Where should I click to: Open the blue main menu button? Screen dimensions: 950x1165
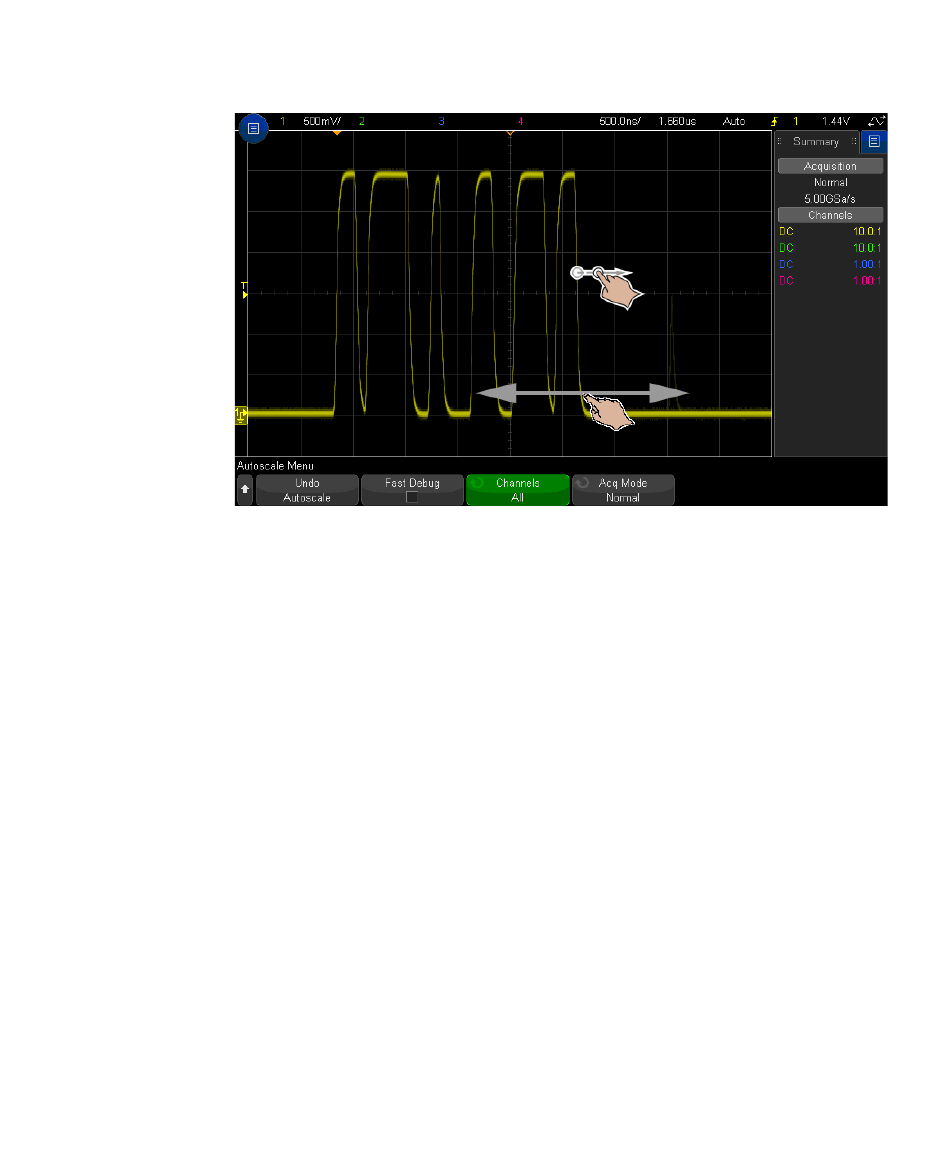(x=253, y=129)
